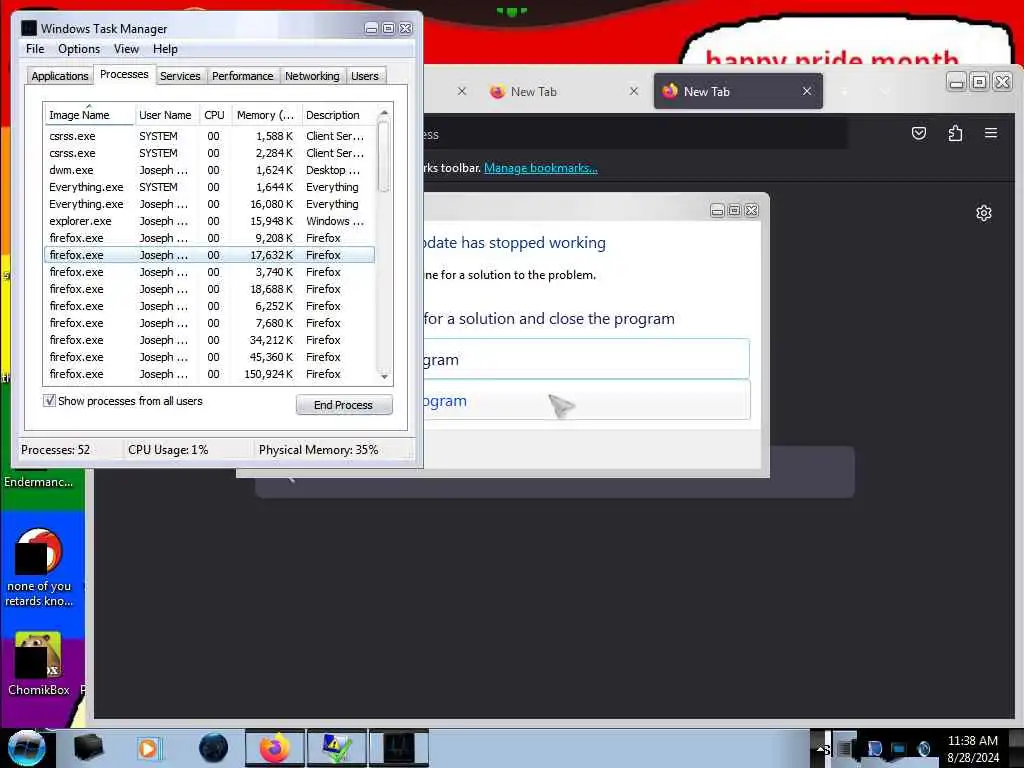Select Everything.exe row using 16,080 K

click(x=209, y=204)
